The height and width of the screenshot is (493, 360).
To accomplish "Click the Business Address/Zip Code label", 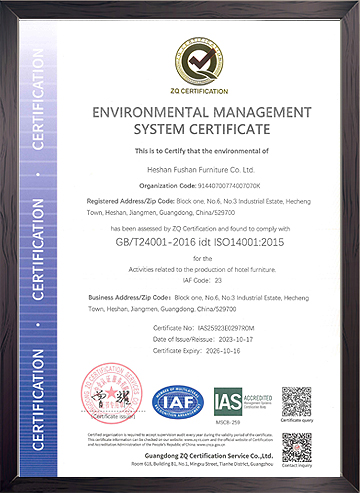I will coord(129,298).
